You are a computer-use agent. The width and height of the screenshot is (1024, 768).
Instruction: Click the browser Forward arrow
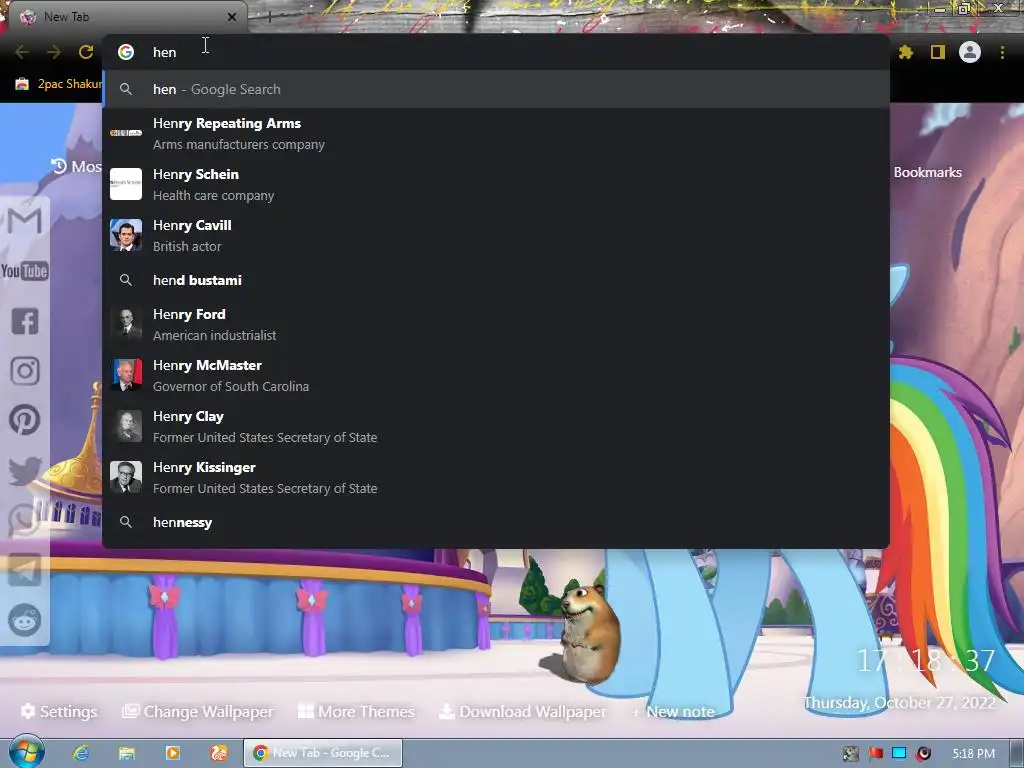[54, 52]
